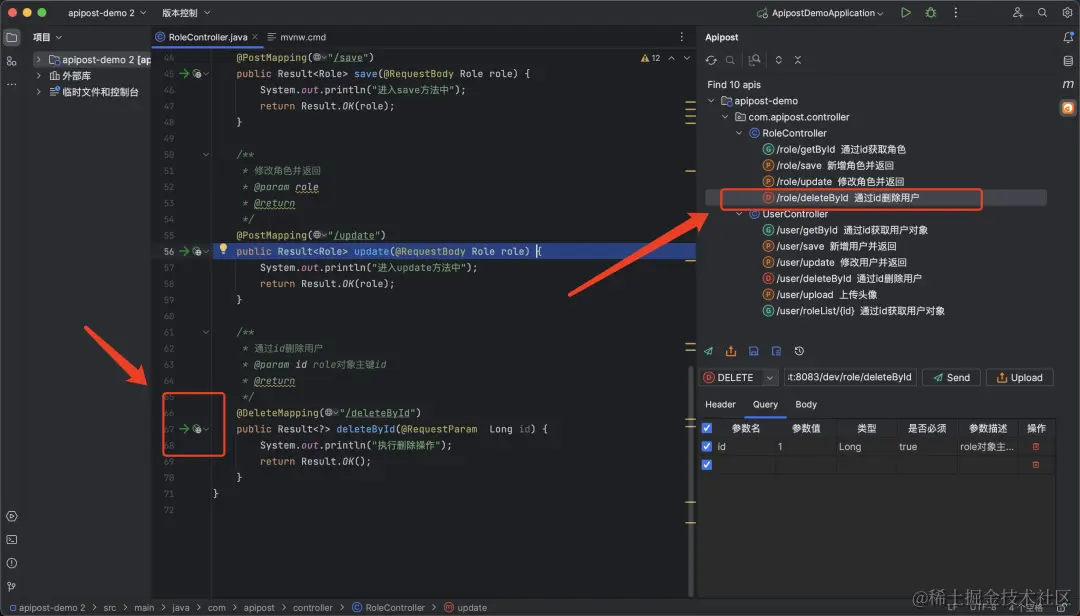The height and width of the screenshot is (616, 1080).
Task: Click the save-as document icon in request toolbar
Action: 776,351
